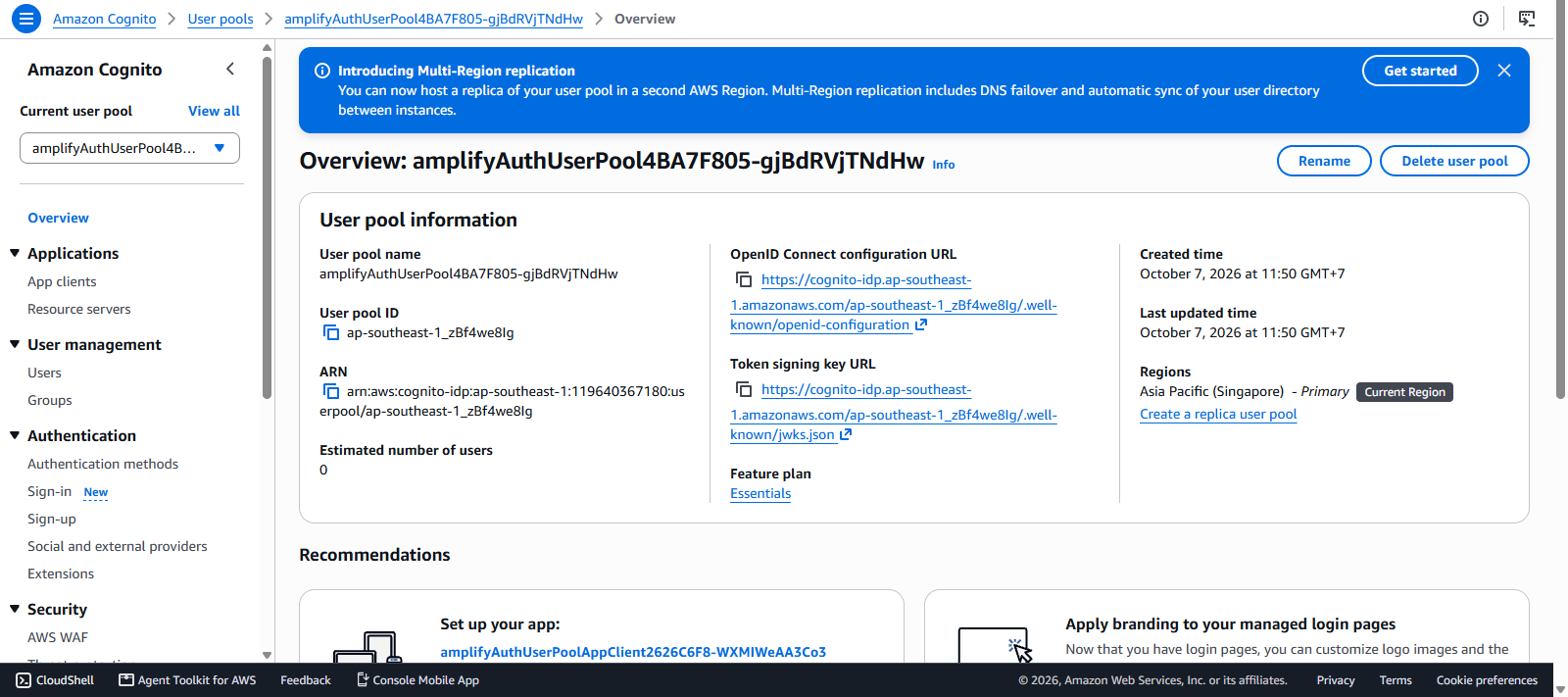Open the jwks.json token signing link

(893, 413)
